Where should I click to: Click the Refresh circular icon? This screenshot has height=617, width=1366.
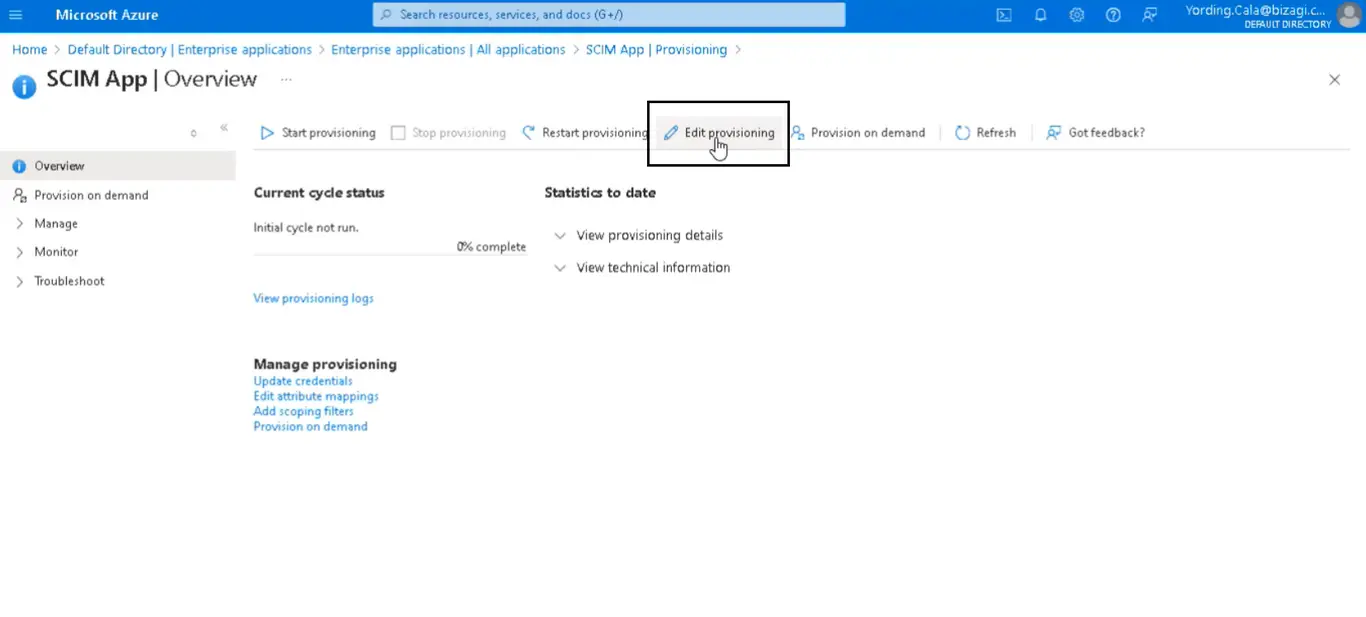pos(962,132)
